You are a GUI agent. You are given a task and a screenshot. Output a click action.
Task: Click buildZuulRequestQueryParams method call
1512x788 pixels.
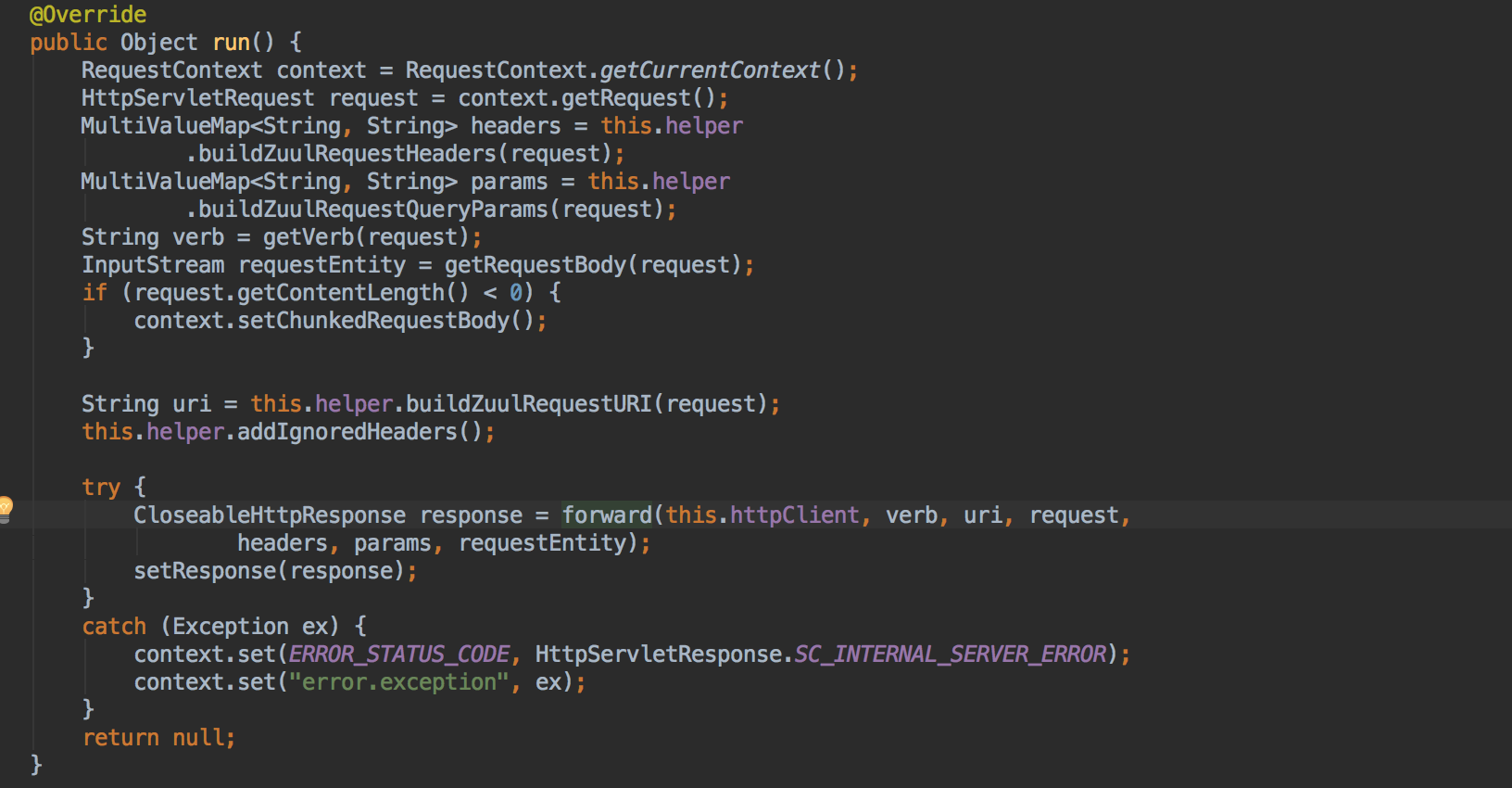(x=373, y=210)
